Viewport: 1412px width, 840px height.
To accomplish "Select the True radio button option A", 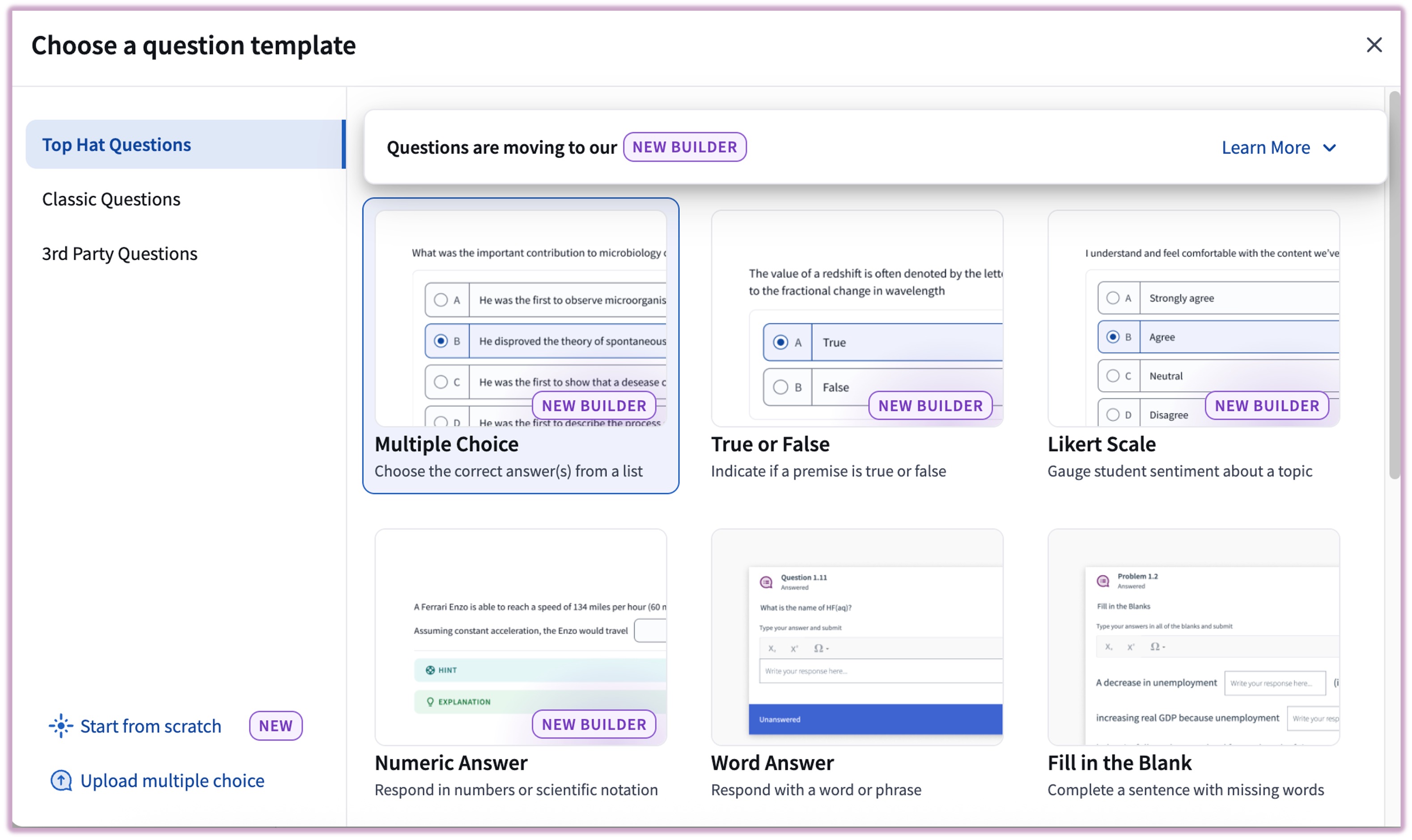I will [780, 342].
